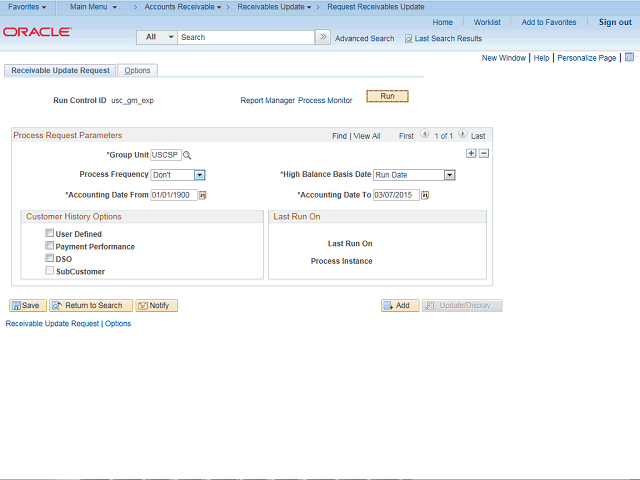Click the usc_gm_exp run control ID text
The image size is (640, 480).
click(132, 100)
